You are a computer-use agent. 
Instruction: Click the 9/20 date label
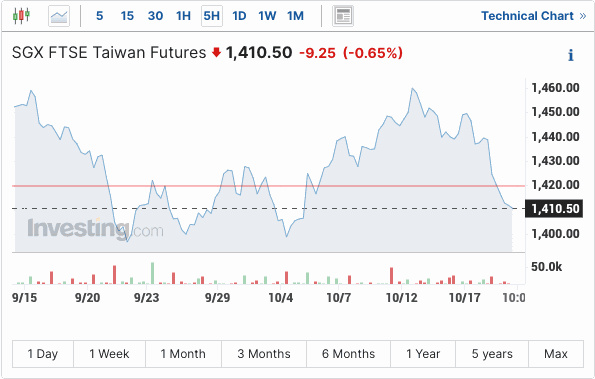(87, 297)
